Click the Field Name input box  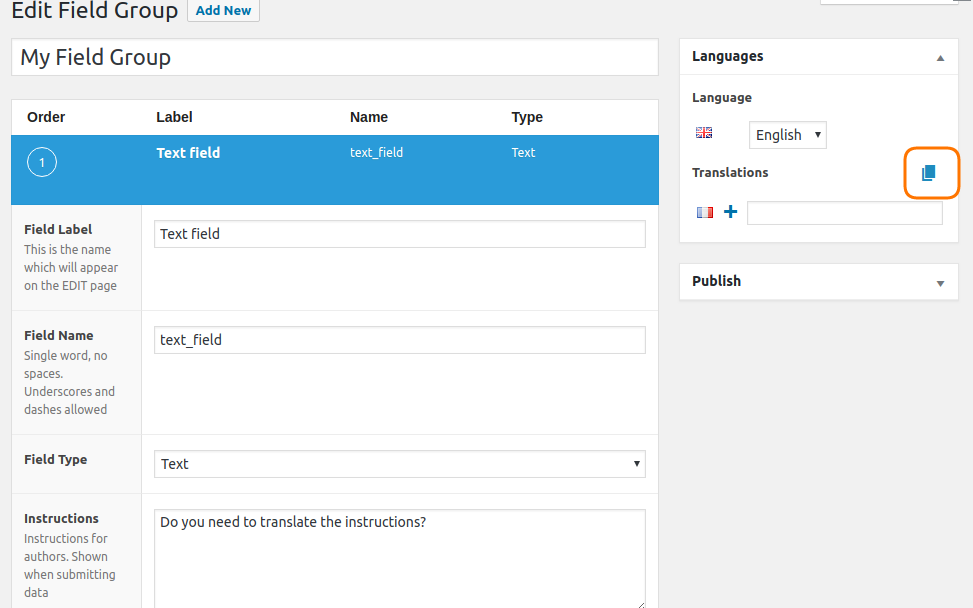(x=400, y=340)
